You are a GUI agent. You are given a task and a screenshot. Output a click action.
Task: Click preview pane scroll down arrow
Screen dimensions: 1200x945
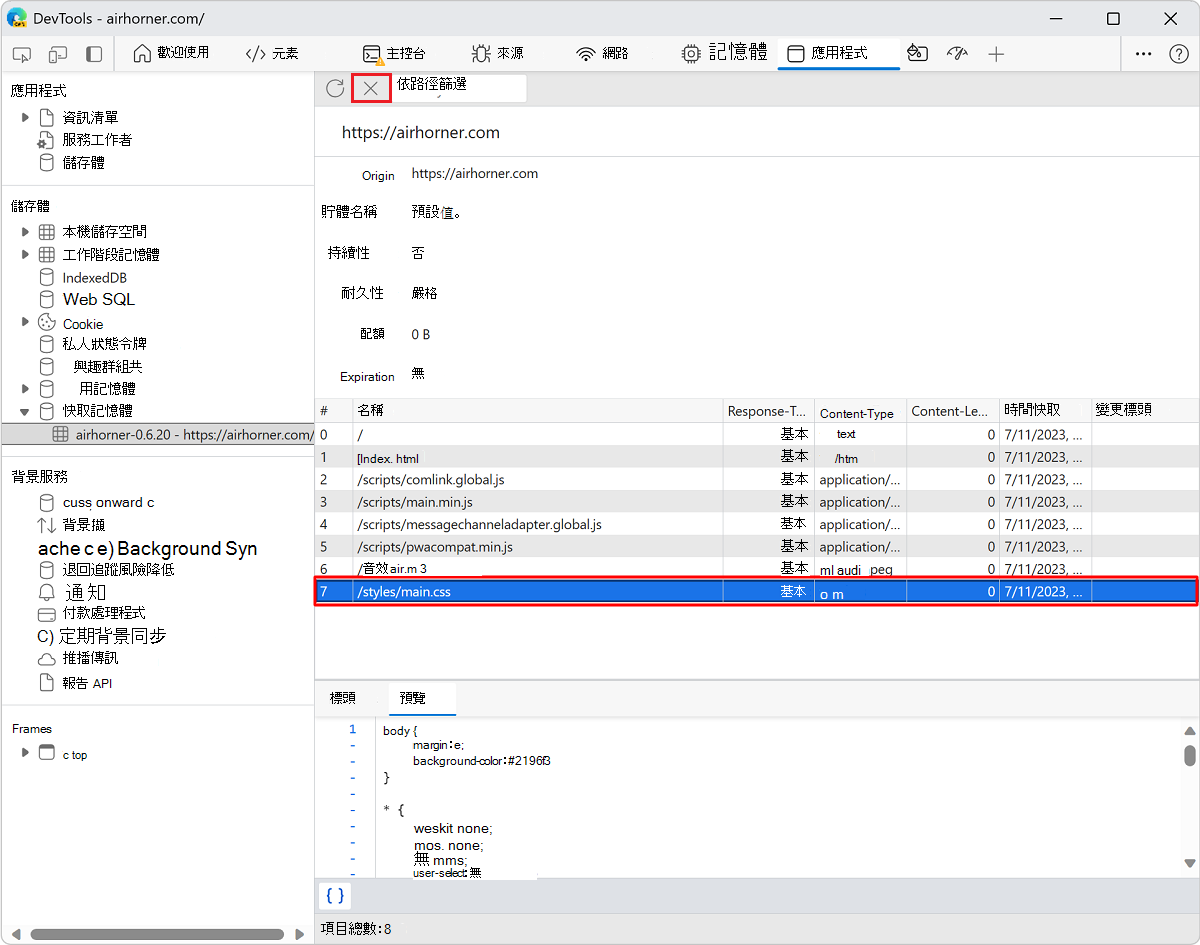(x=1190, y=862)
